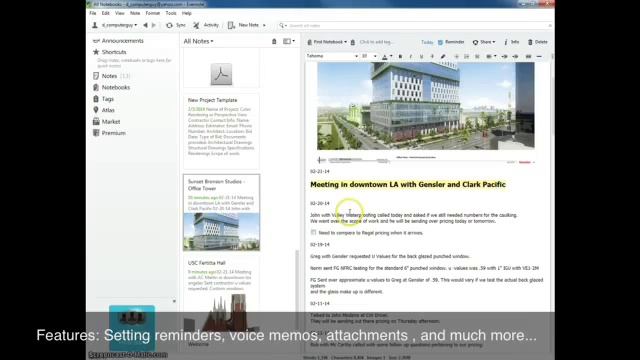This screenshot has width=640, height=360.
Task: Toggle bold formatting
Action: click(x=400, y=57)
